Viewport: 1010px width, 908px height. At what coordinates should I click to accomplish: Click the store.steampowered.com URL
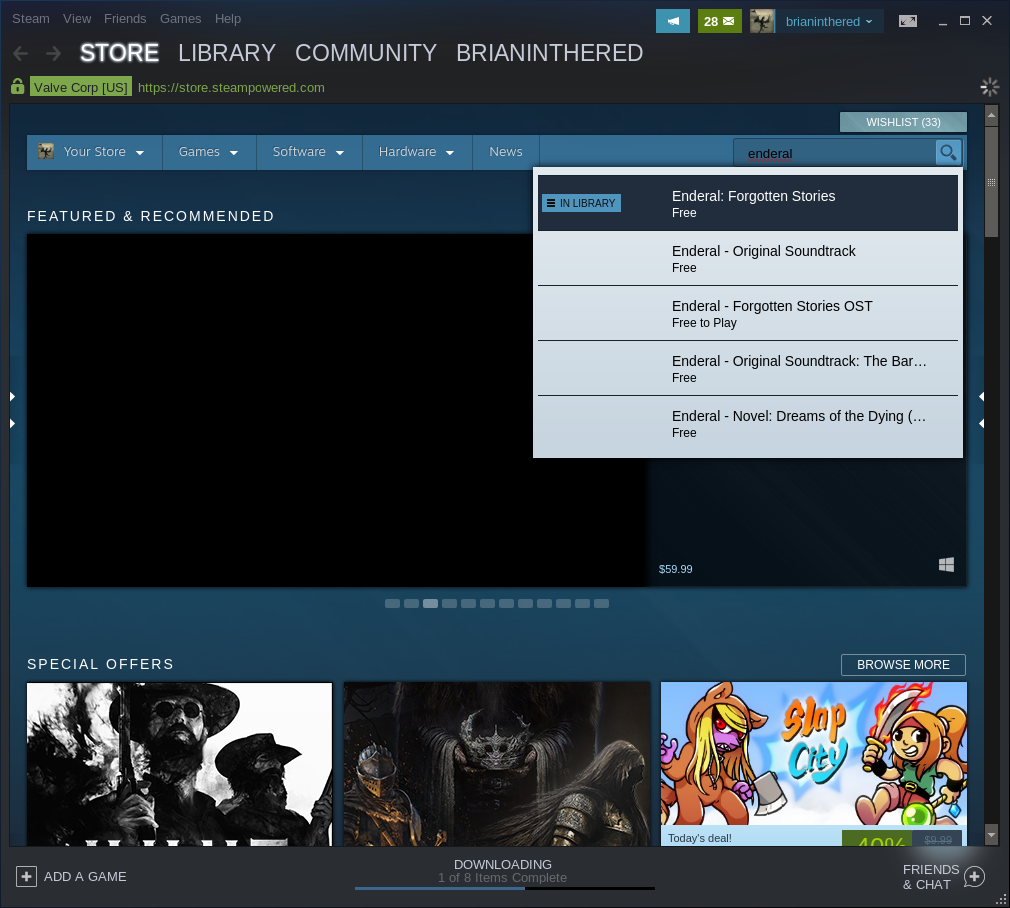231,88
